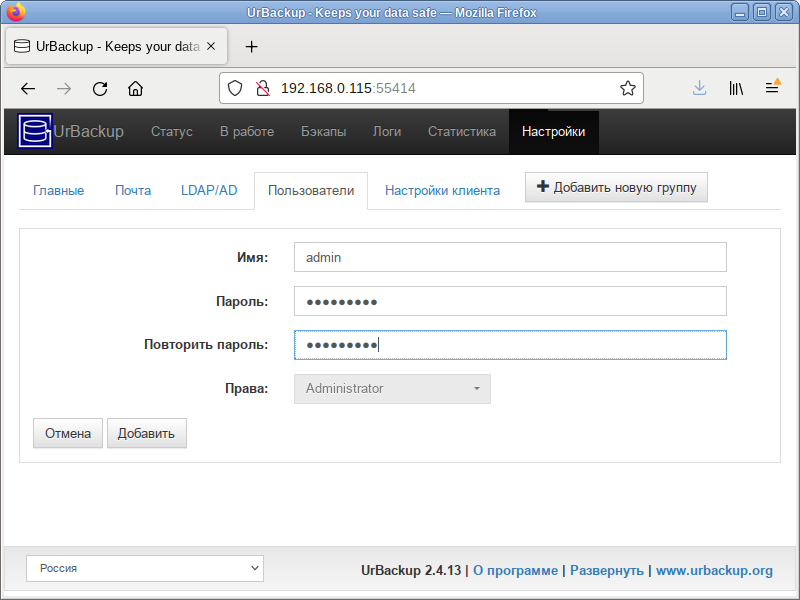Image resolution: width=800 pixels, height=600 pixels.
Task: Open the О программе link
Action: (x=515, y=570)
